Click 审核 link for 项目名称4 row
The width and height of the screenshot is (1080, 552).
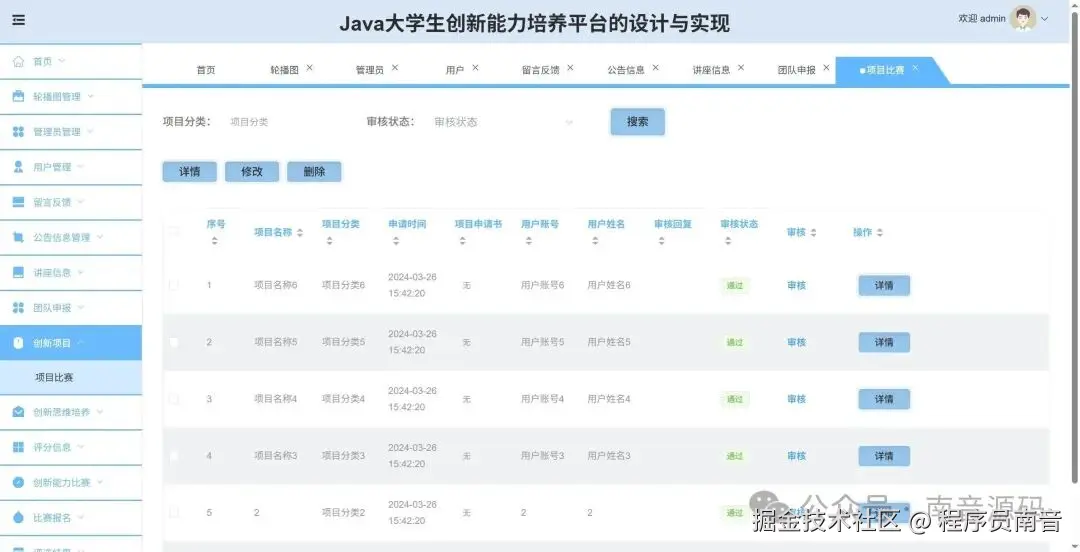pos(796,399)
